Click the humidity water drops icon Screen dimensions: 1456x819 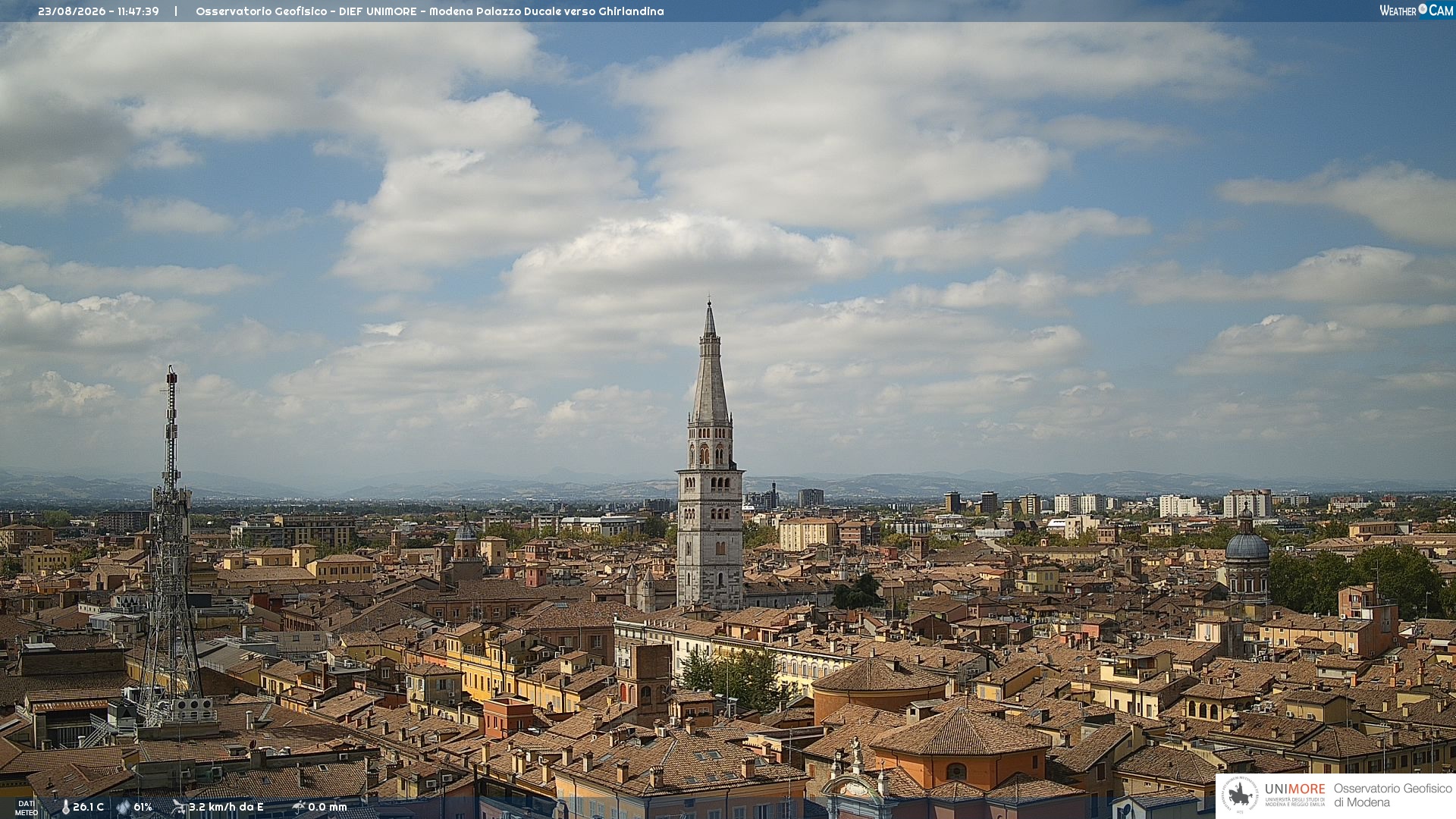(124, 807)
